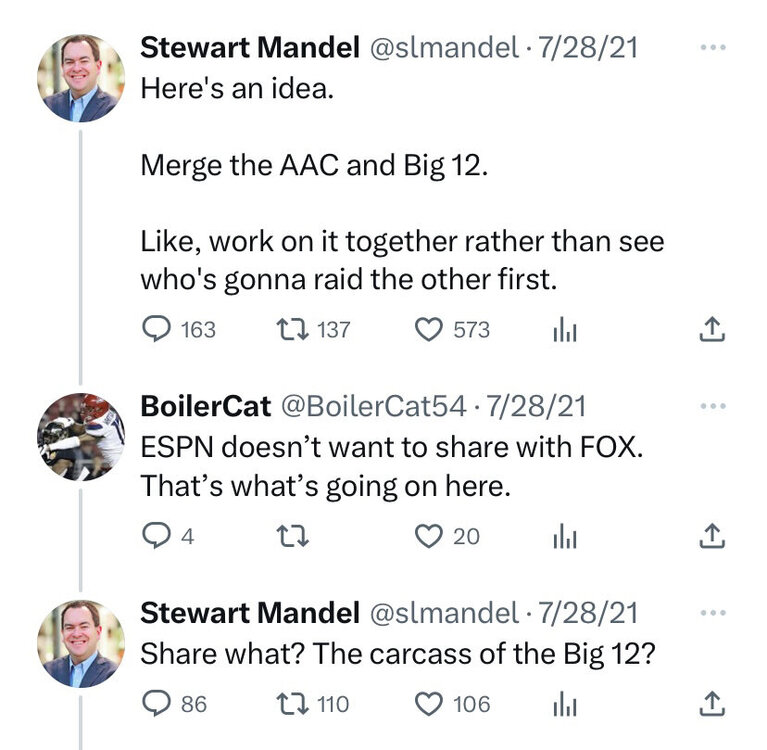The width and height of the screenshot is (767, 750).
Task: Open BoilerCat's profile picture
Action: pos(81,437)
